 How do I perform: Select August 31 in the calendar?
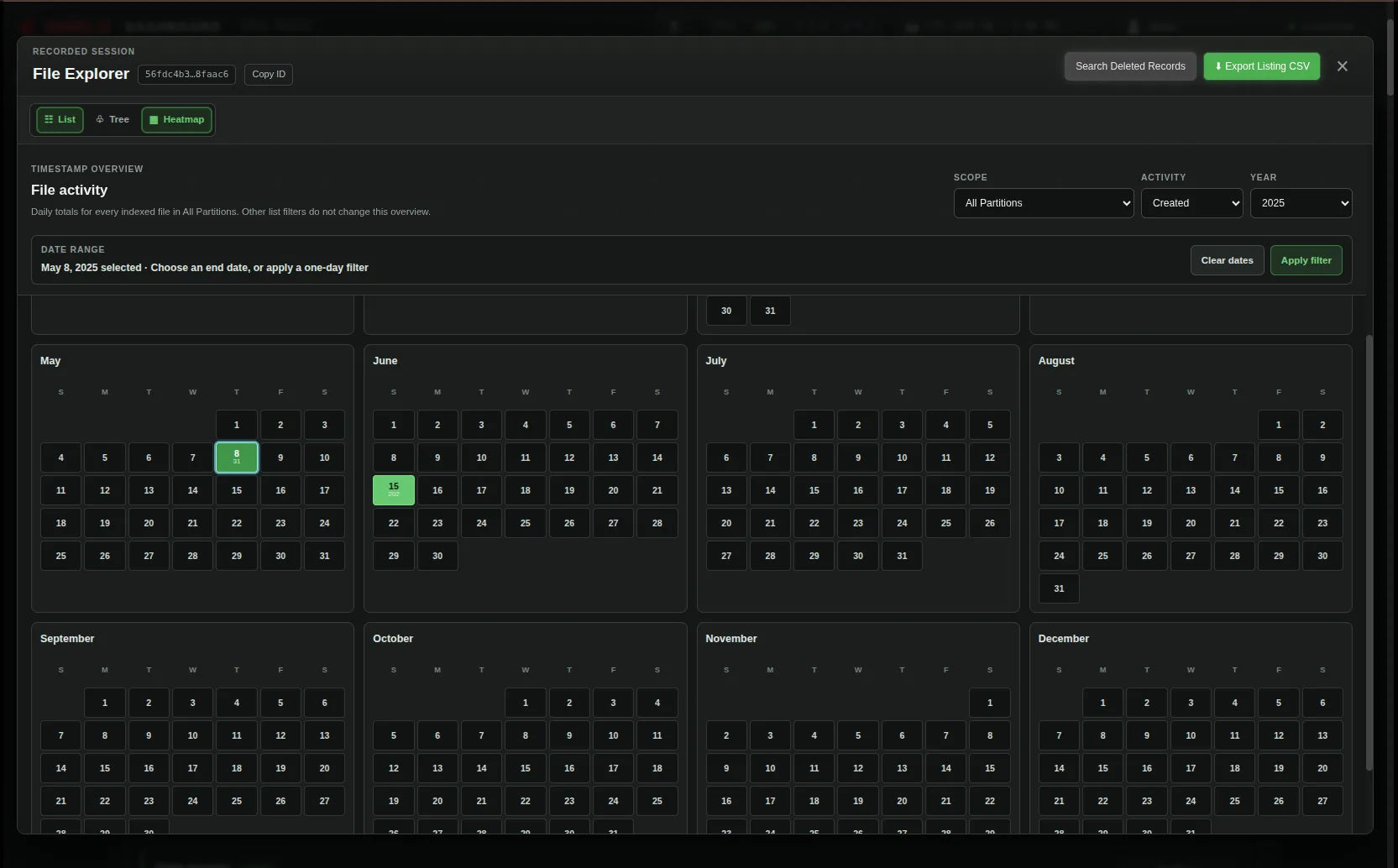[x=1059, y=588]
